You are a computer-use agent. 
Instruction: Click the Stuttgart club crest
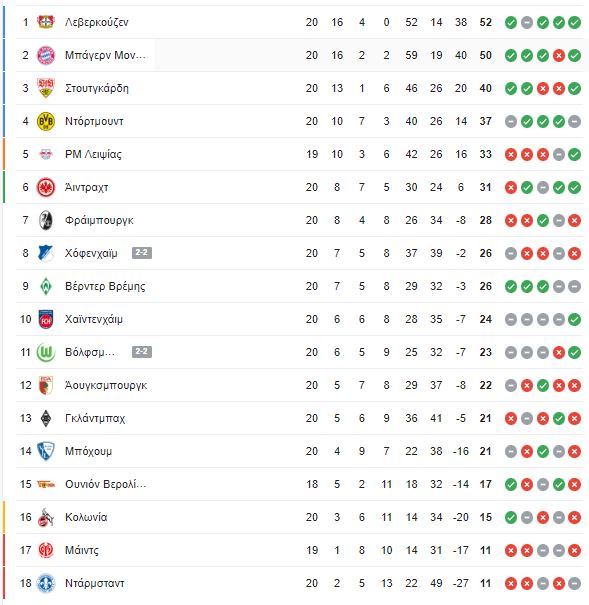tap(46, 88)
